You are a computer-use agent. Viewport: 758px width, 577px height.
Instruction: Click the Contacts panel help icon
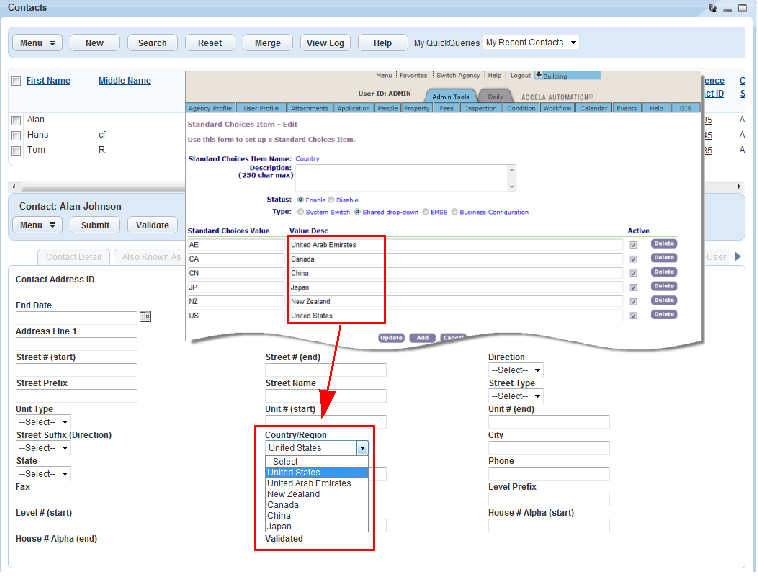click(711, 7)
